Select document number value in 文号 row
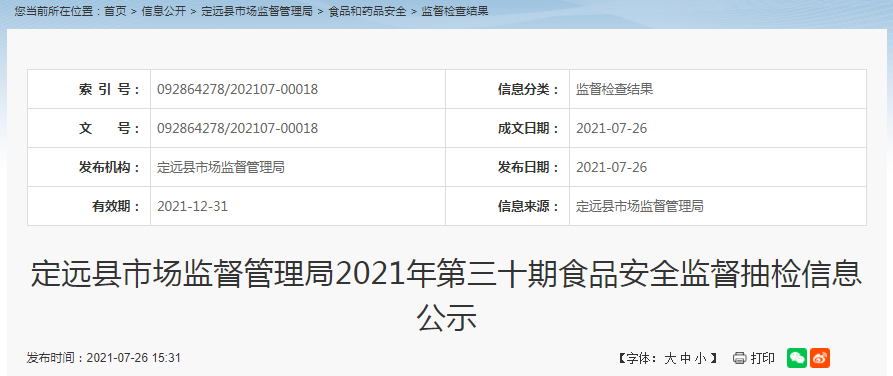Viewport: 893px width, 376px height. 237,128
